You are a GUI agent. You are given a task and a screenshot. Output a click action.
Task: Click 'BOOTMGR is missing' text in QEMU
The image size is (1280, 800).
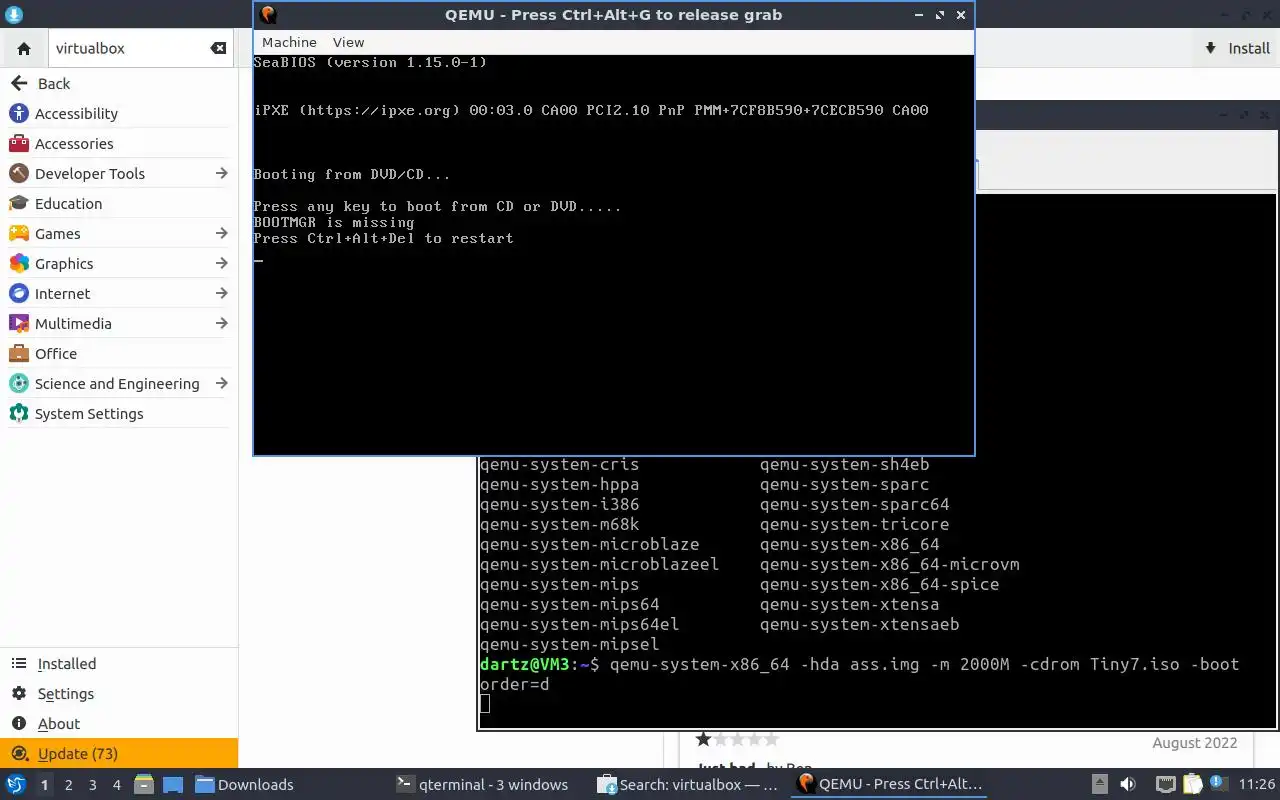(x=334, y=222)
